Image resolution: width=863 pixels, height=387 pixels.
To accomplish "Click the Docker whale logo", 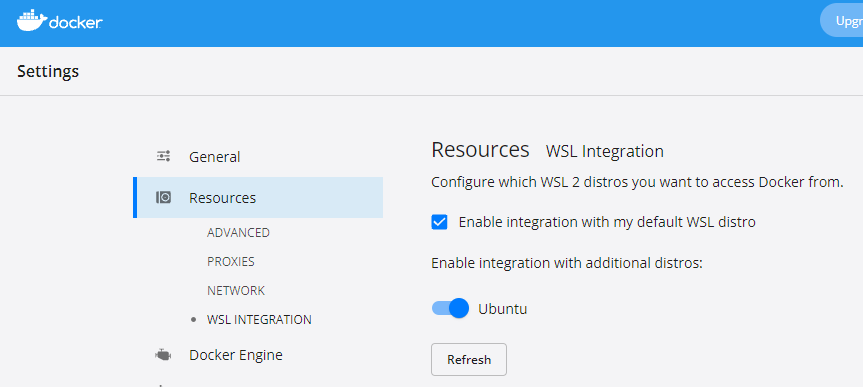I will tap(59, 20).
